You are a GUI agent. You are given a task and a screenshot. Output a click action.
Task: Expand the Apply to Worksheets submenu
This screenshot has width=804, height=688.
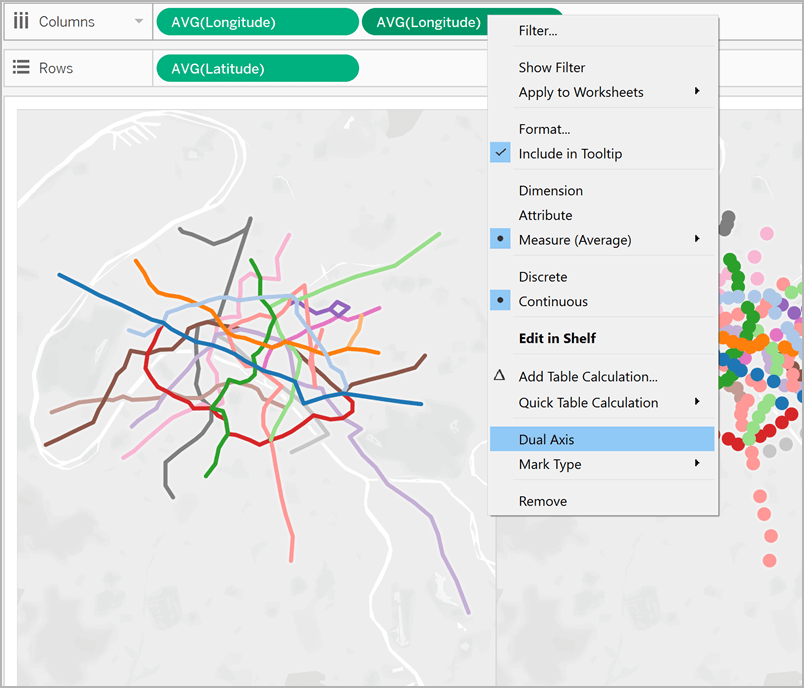tap(590, 92)
